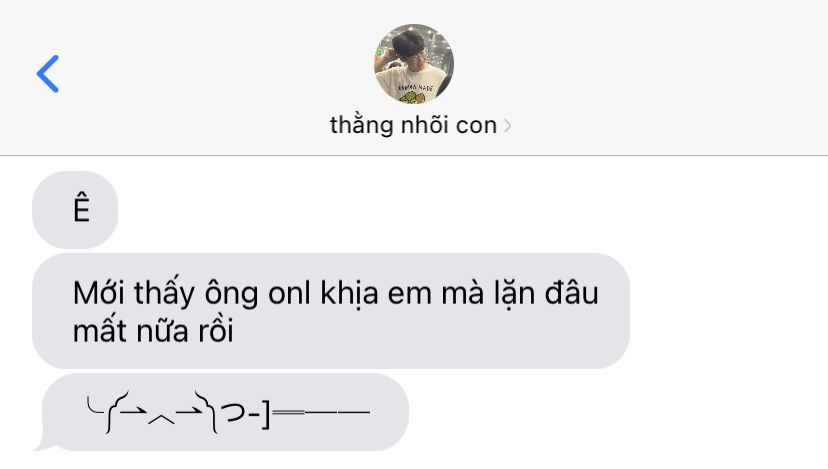Click the gun barrel line of the emoticon
The image size is (828, 469).
320,411
